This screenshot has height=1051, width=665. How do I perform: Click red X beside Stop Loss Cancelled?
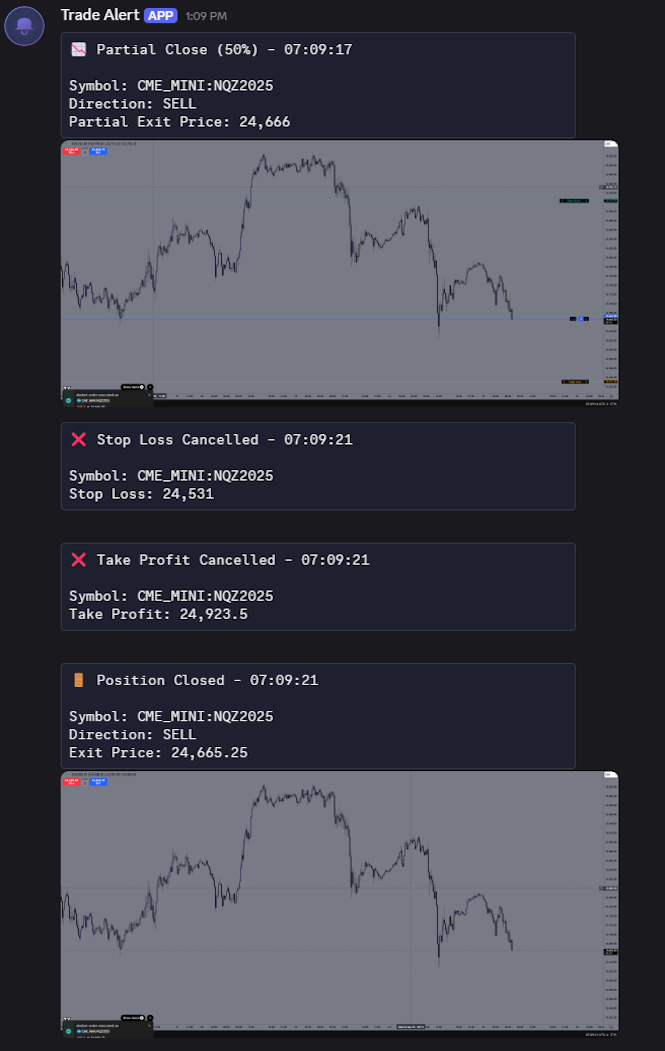(78, 439)
